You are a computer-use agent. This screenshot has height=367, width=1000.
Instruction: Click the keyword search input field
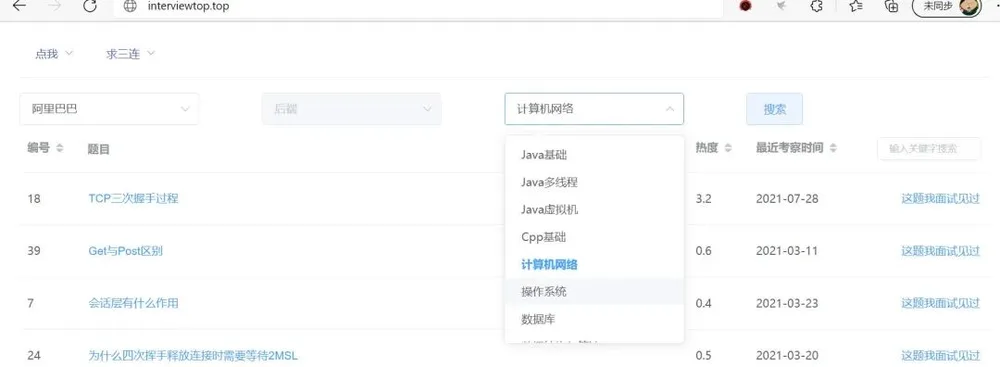[929, 148]
